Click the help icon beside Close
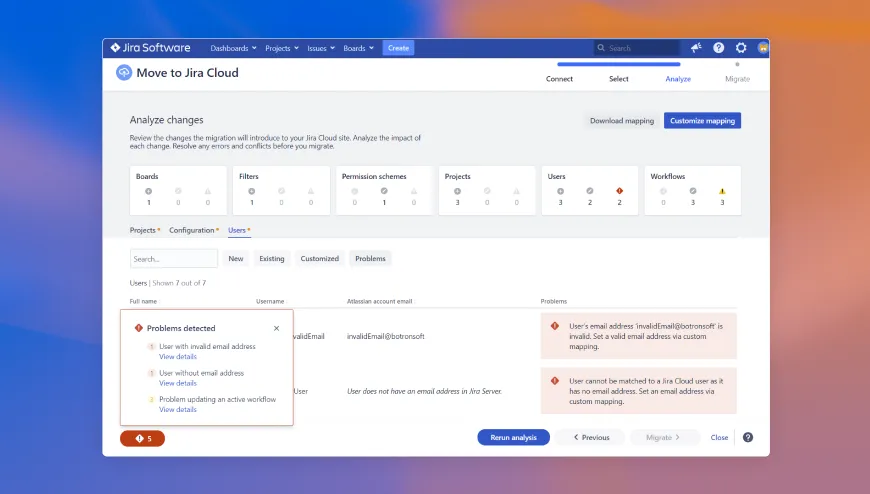Screen dimensions: 870x494 748,437
